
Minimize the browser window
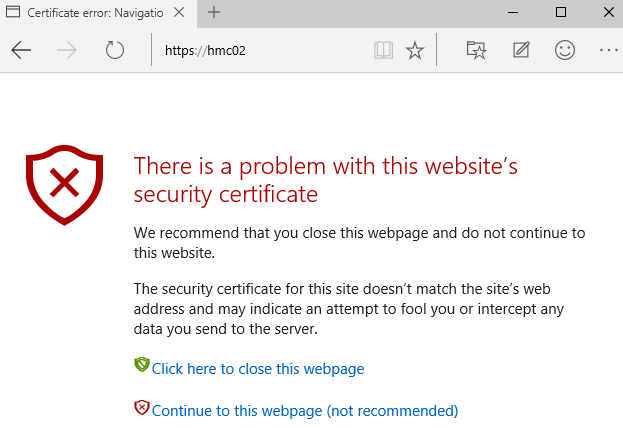coord(513,12)
